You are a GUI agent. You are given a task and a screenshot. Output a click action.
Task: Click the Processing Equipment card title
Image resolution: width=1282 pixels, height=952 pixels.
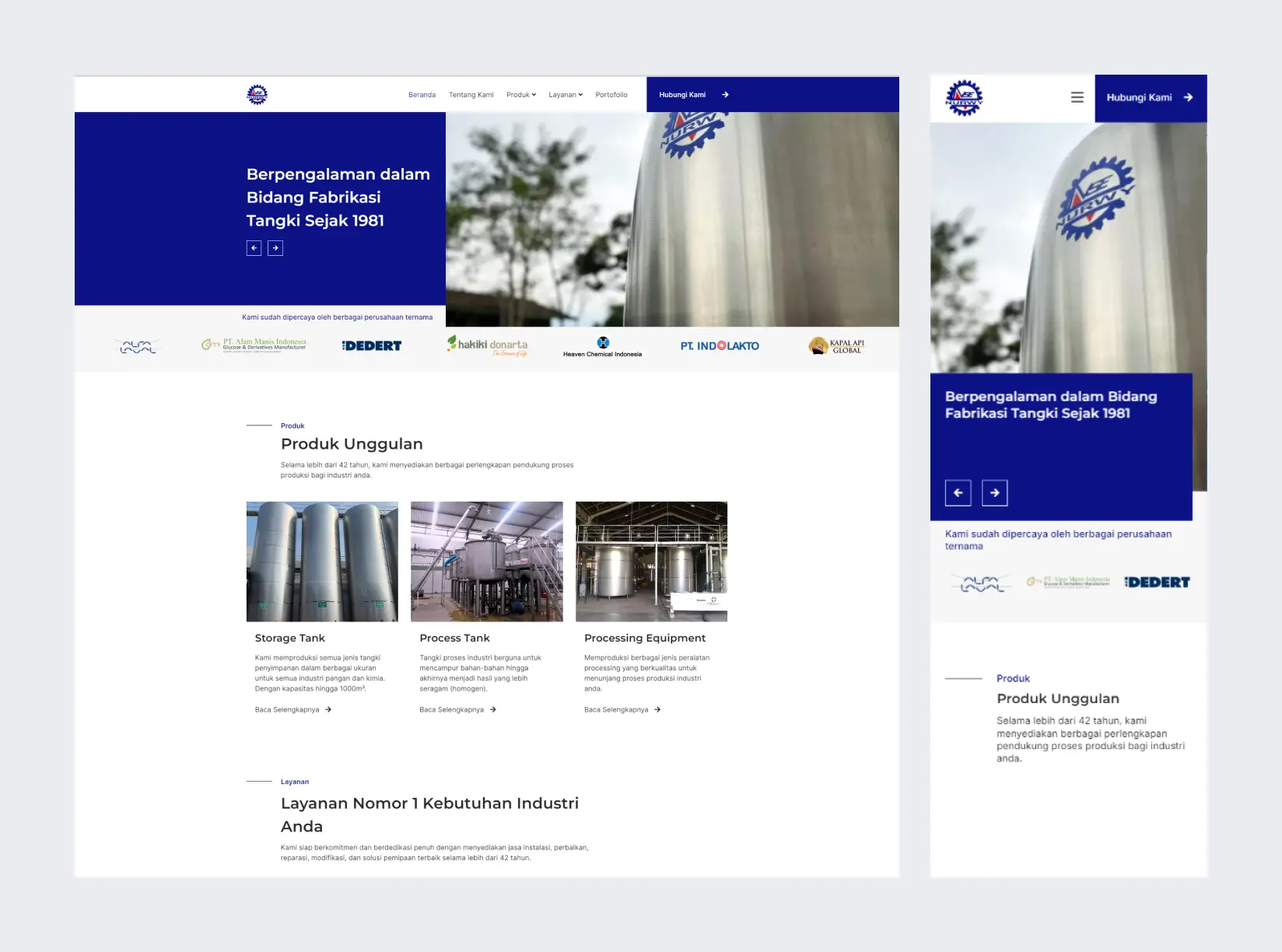pyautogui.click(x=645, y=638)
